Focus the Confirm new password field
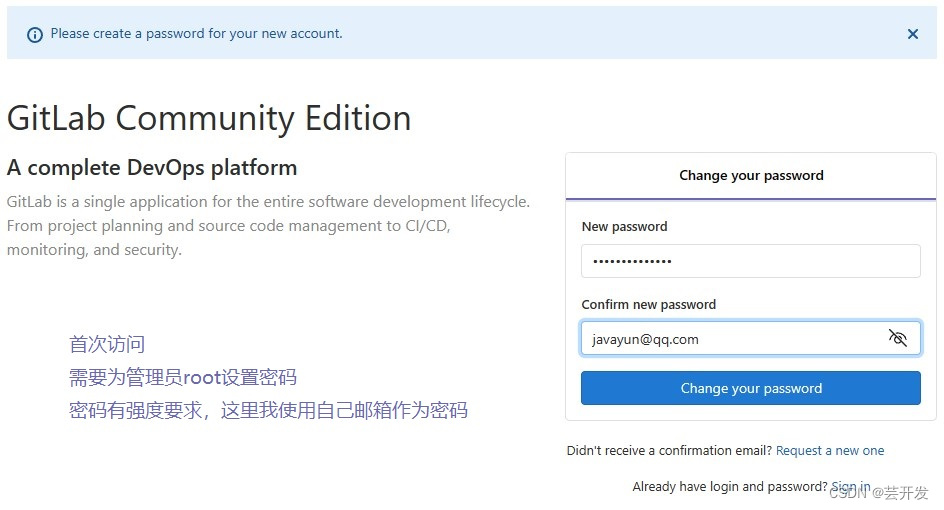944x510 pixels. click(x=751, y=338)
